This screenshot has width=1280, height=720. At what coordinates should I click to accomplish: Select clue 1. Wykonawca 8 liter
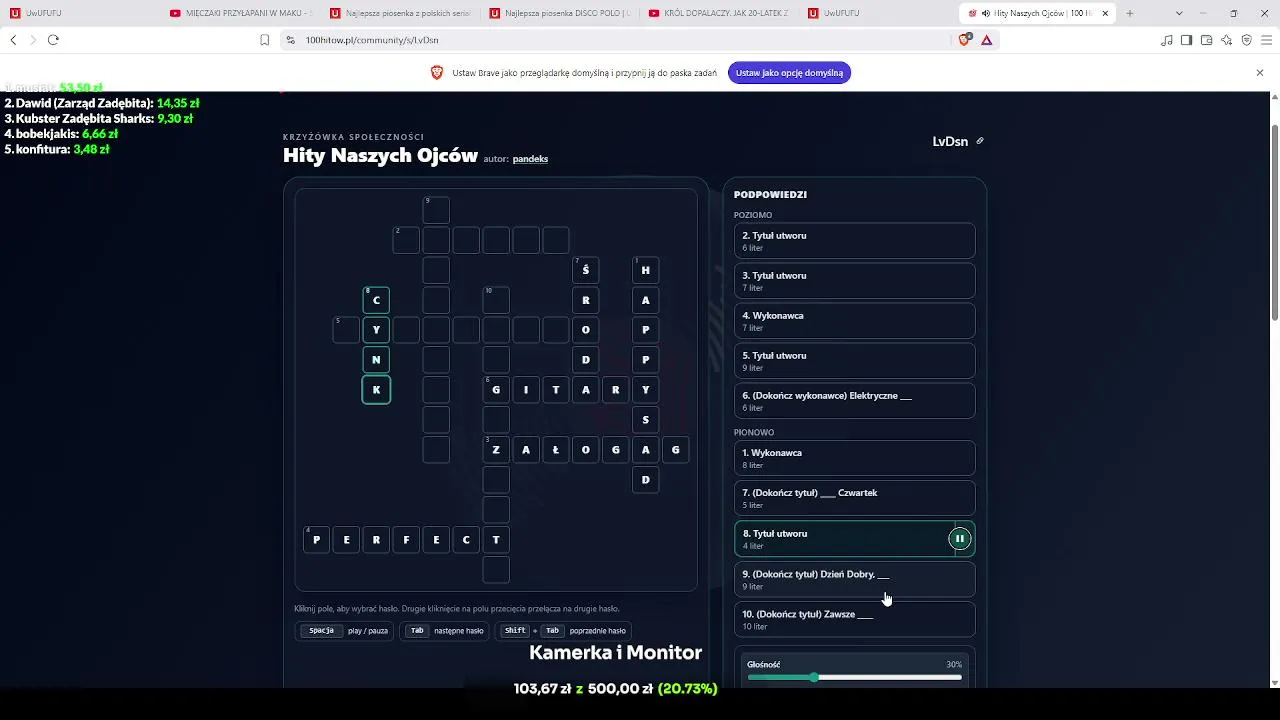(854, 458)
